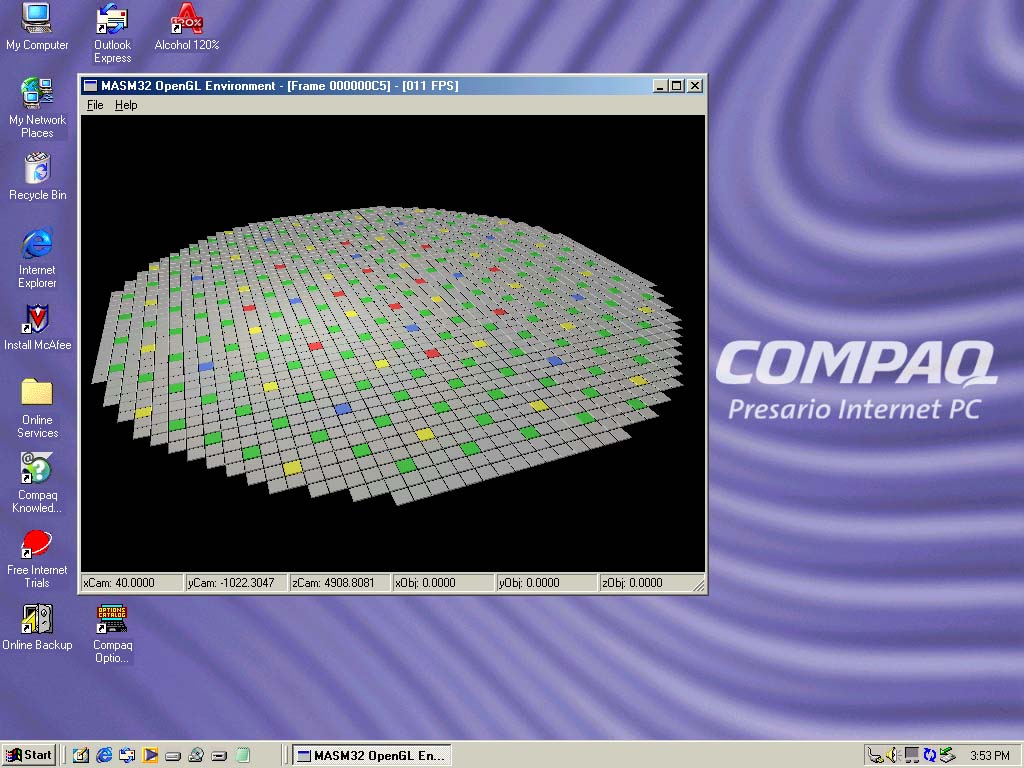Select the Compaq Knowledge desktop icon

[37, 483]
